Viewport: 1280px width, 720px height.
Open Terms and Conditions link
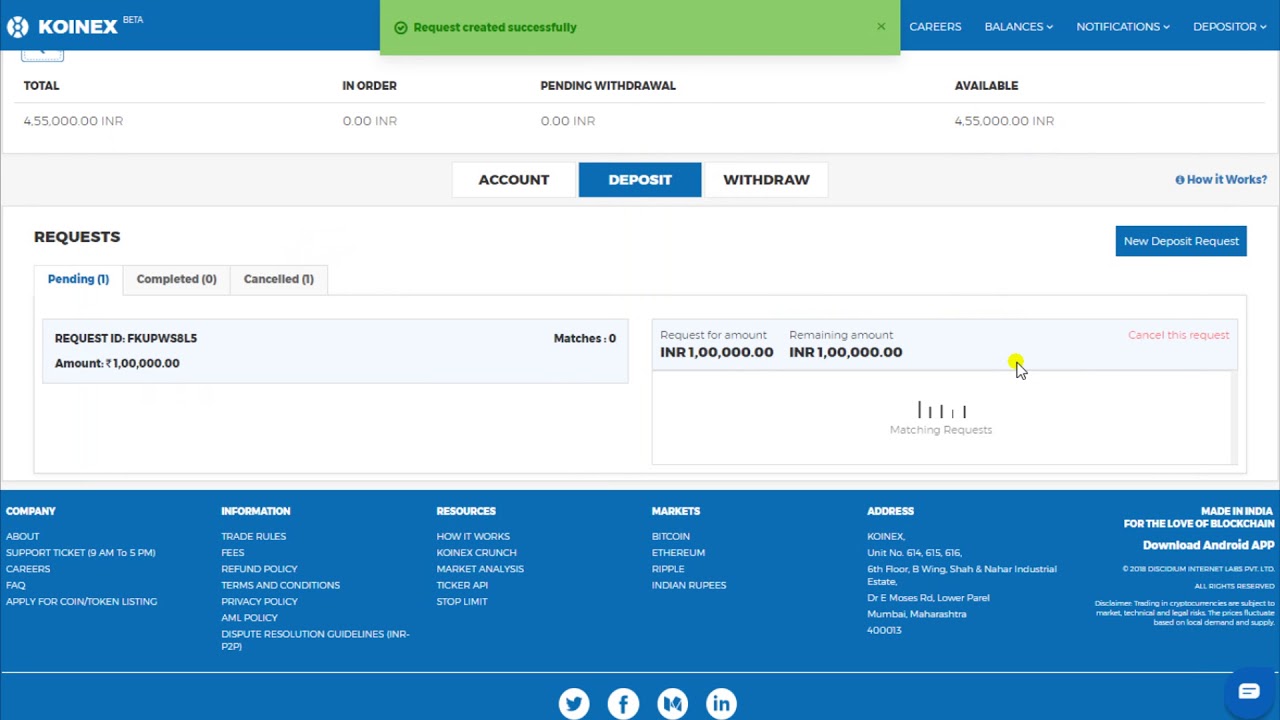[281, 585]
